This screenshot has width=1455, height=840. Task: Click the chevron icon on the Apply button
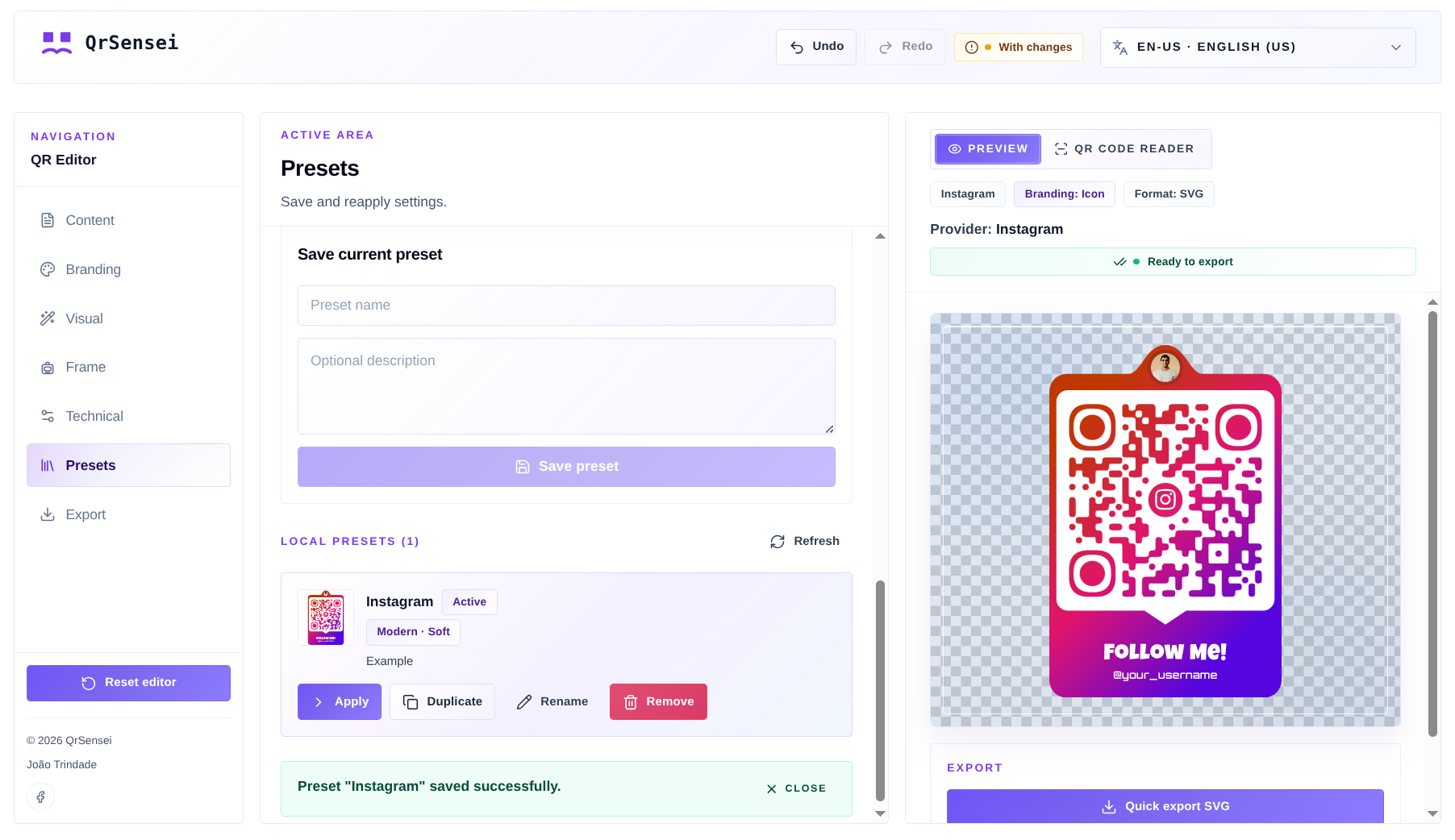[319, 702]
